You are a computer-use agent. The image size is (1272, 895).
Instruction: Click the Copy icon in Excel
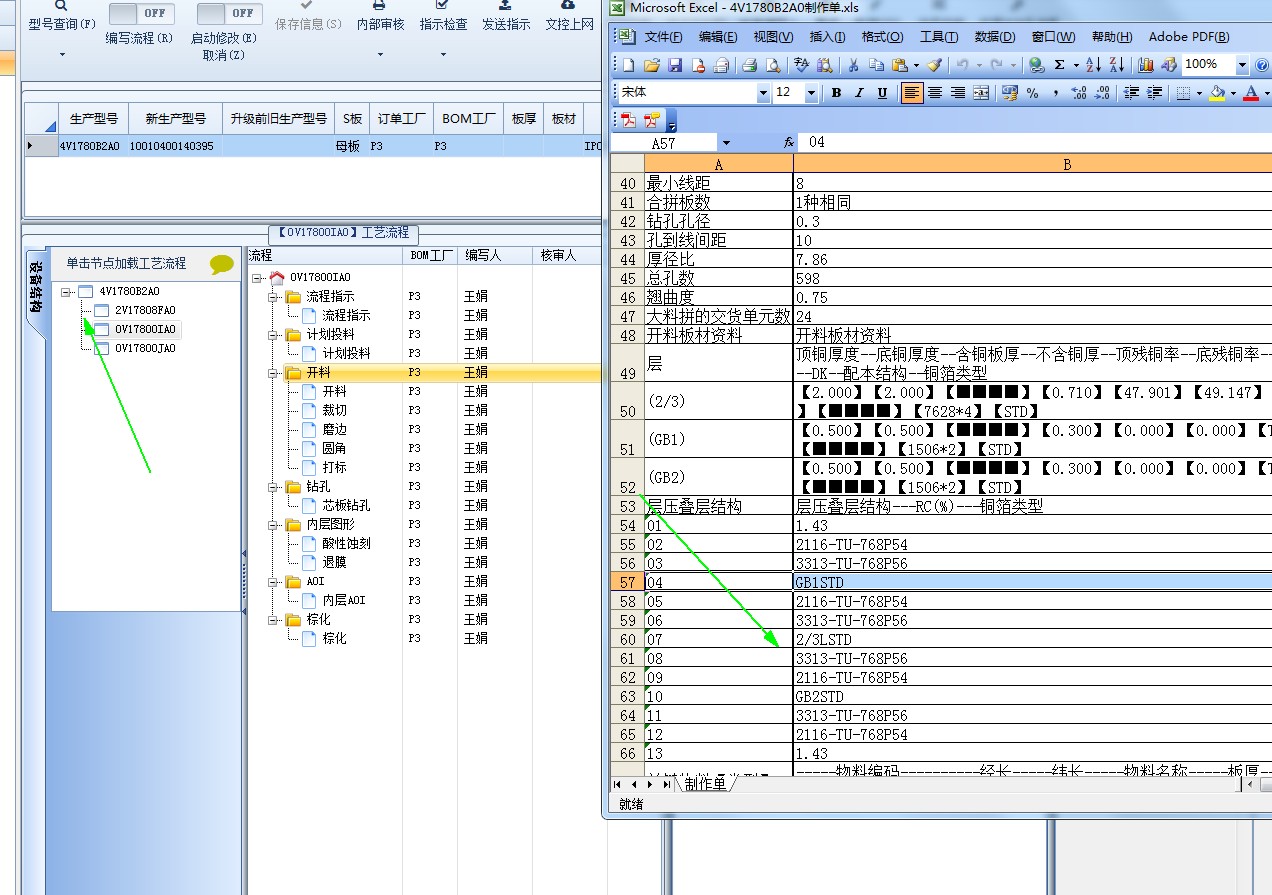point(876,65)
